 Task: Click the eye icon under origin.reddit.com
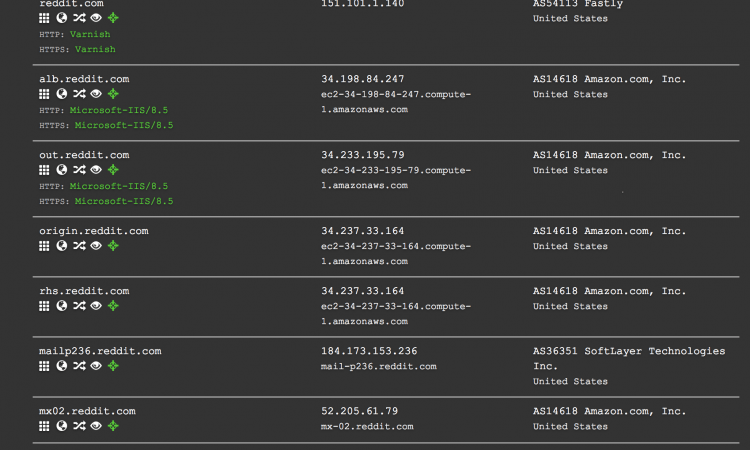pos(96,246)
